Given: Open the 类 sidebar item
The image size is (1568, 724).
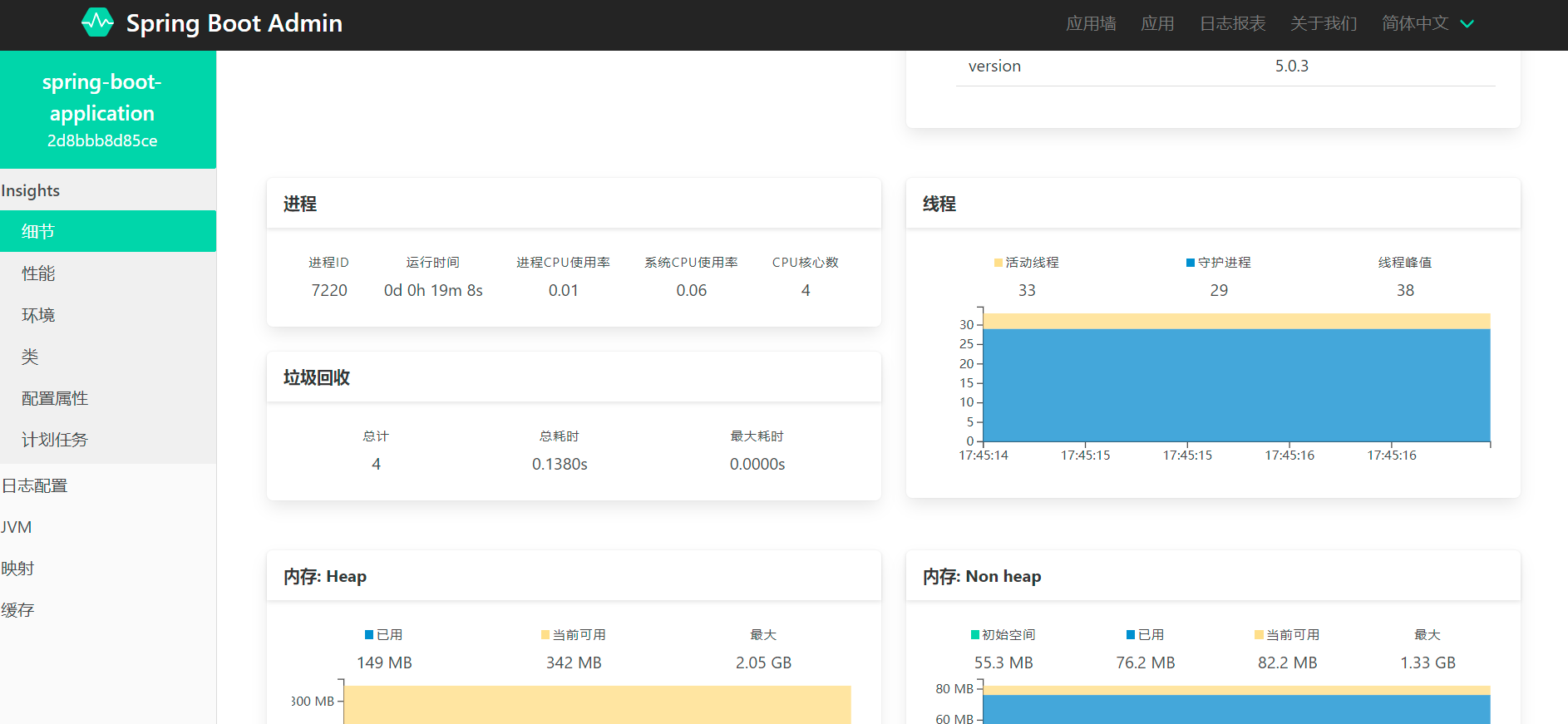Looking at the screenshot, I should 108,357.
